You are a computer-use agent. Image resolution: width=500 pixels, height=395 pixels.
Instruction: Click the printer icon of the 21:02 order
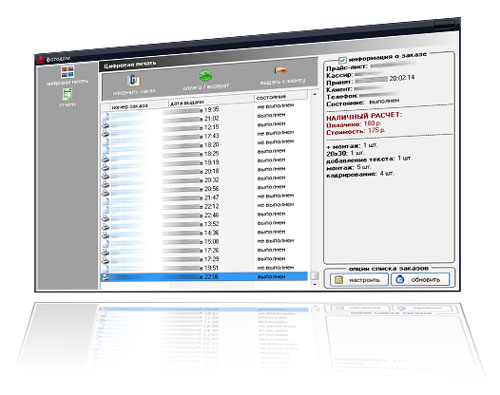click(105, 125)
